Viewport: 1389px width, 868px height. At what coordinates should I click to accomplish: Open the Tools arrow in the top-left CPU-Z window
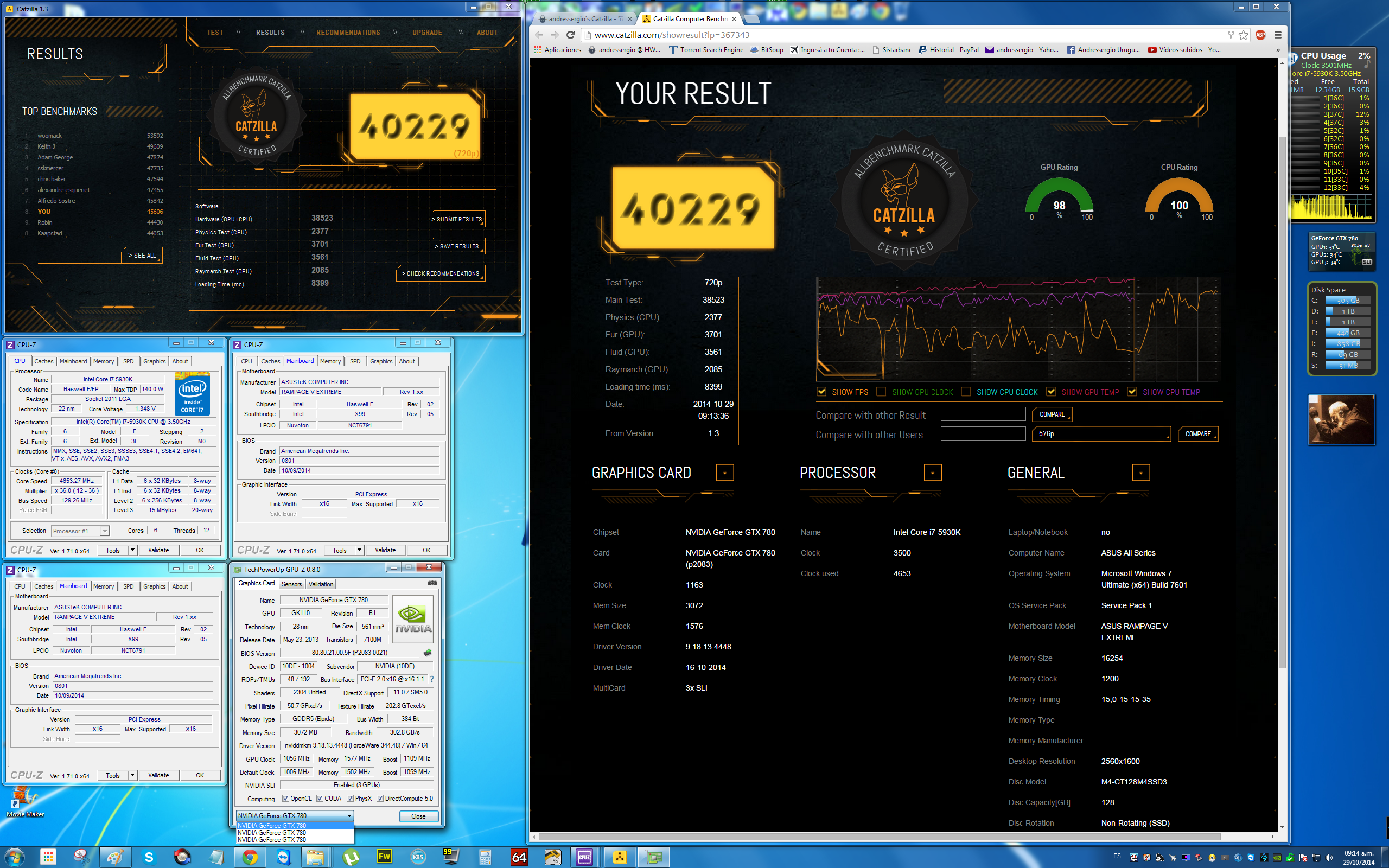132,550
